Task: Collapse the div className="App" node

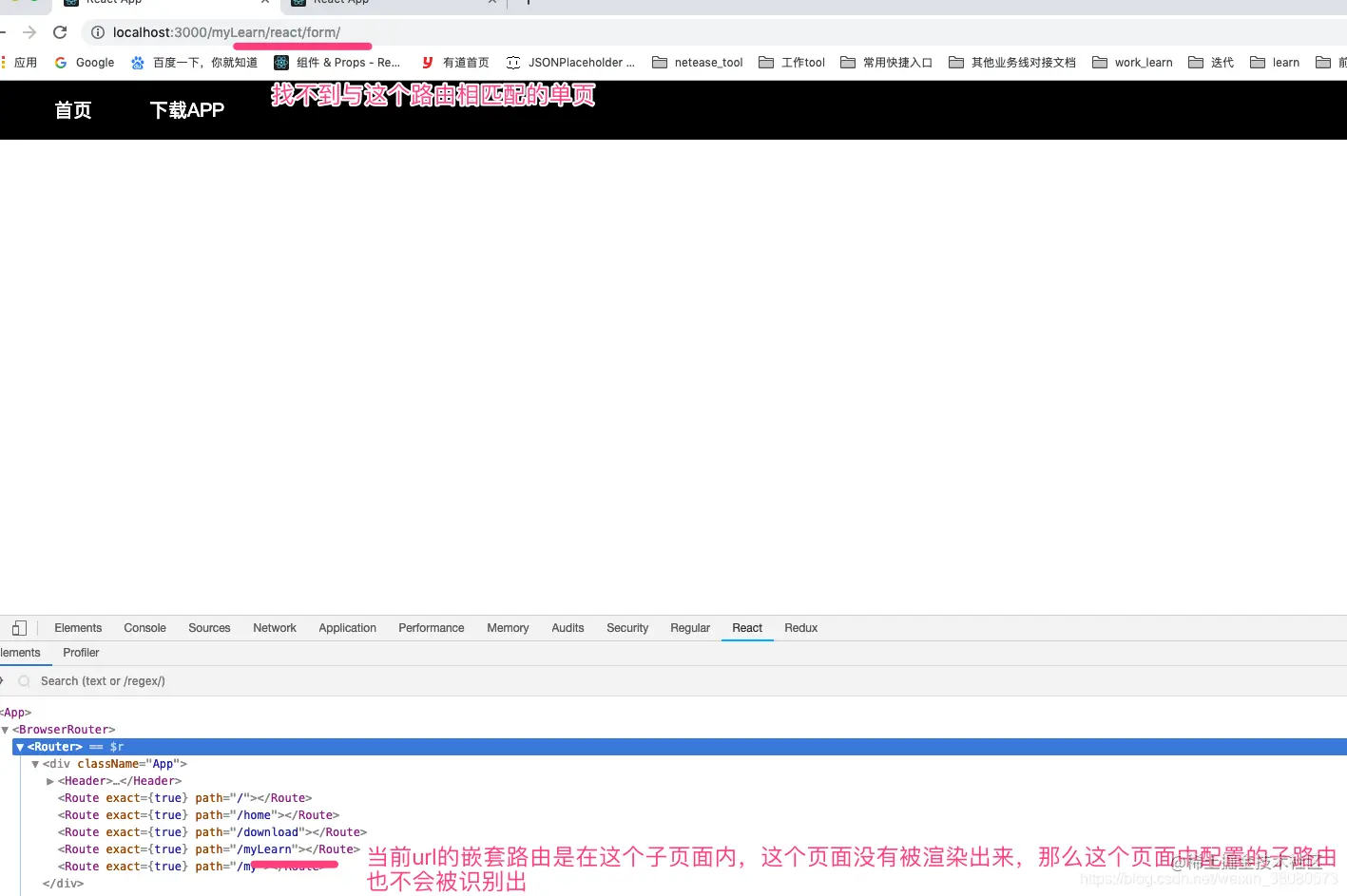Action: pos(35,765)
